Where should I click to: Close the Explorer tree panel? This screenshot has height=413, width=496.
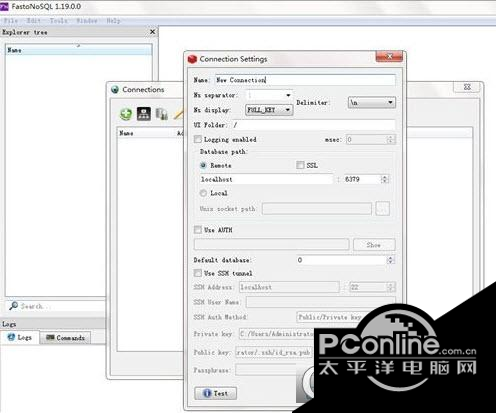[152, 32]
